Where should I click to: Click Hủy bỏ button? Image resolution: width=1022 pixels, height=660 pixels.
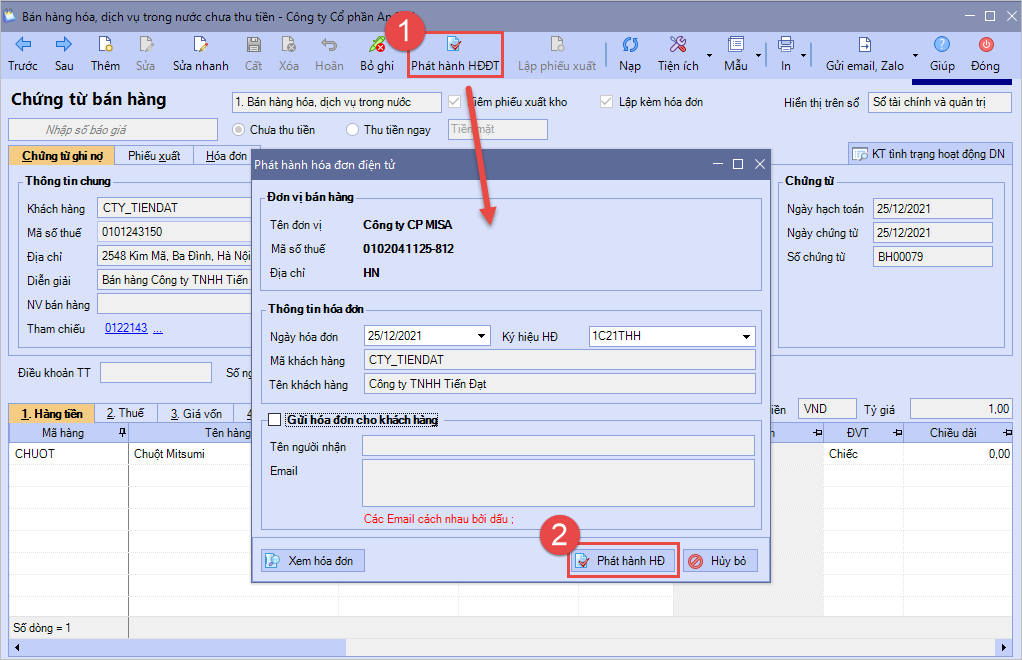pyautogui.click(x=720, y=561)
